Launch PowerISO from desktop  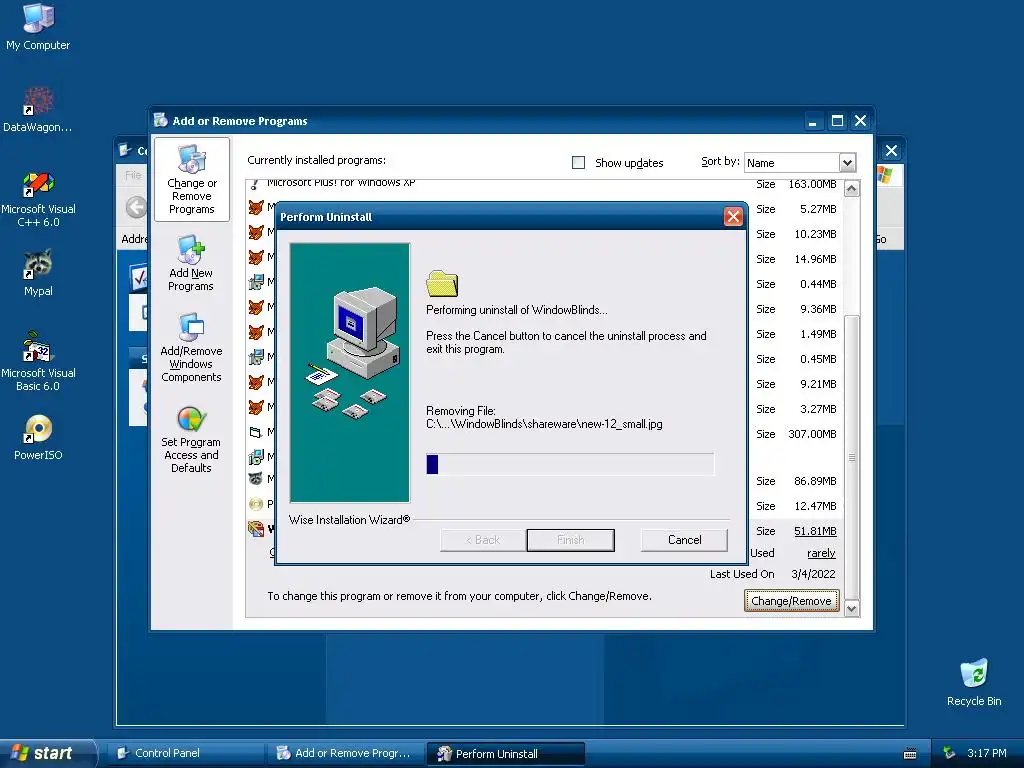point(38,438)
